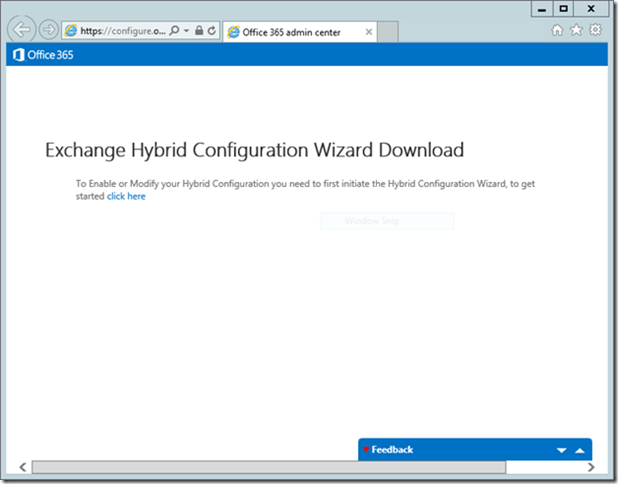
Task: Select the Office 365 admin center tab
Action: [300, 32]
